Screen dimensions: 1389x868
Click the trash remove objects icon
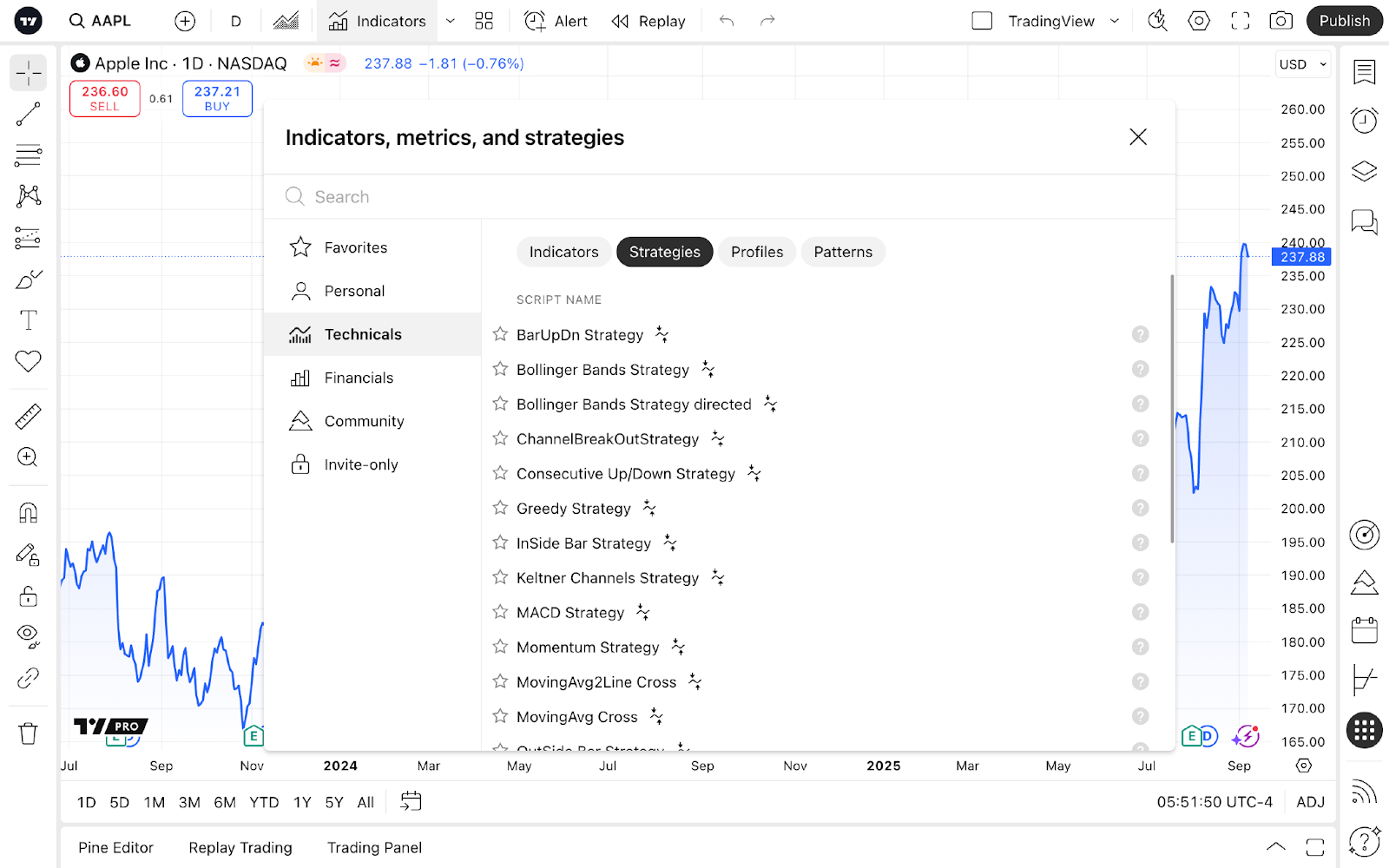point(28,734)
